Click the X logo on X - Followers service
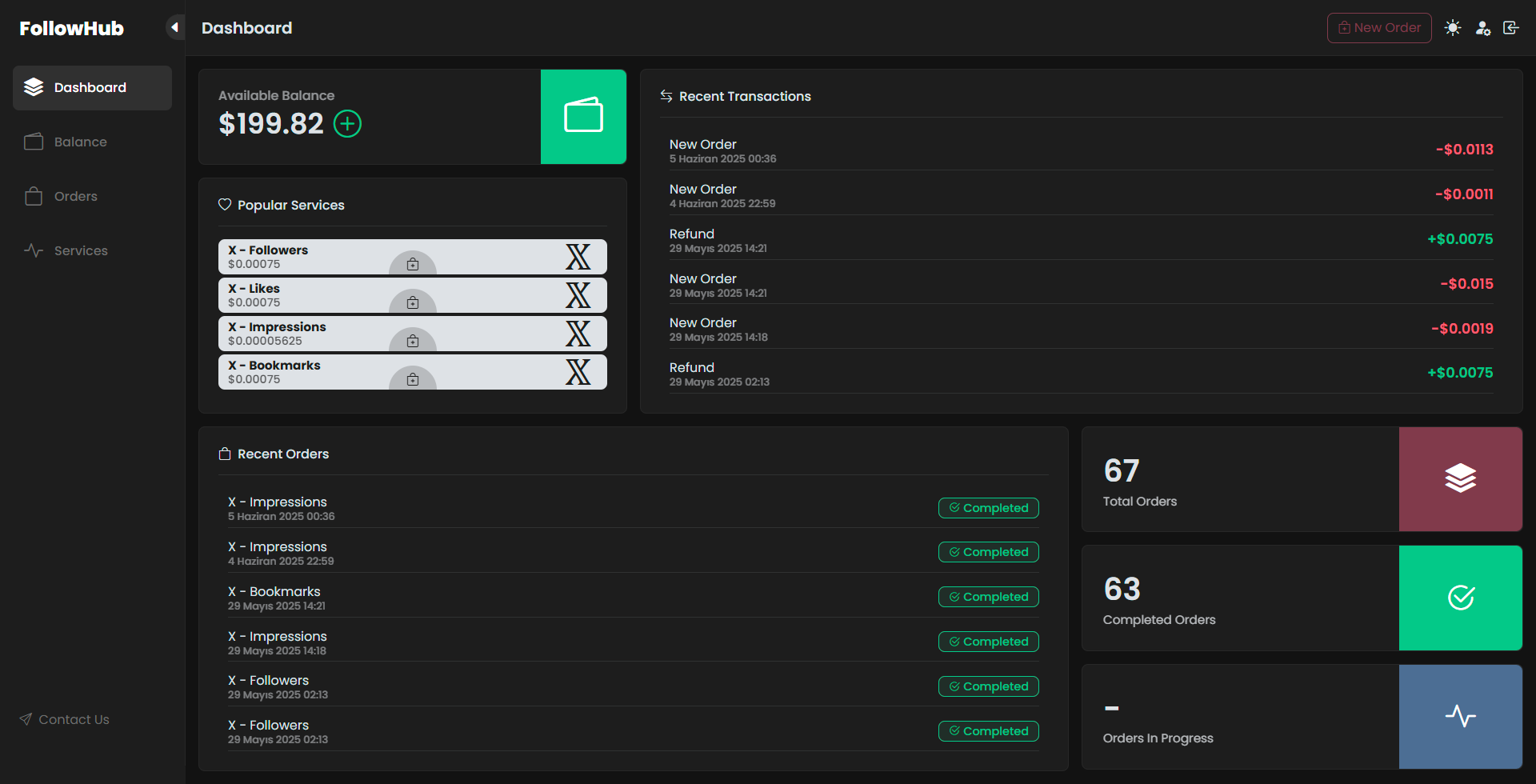The image size is (1536, 784). [x=578, y=256]
